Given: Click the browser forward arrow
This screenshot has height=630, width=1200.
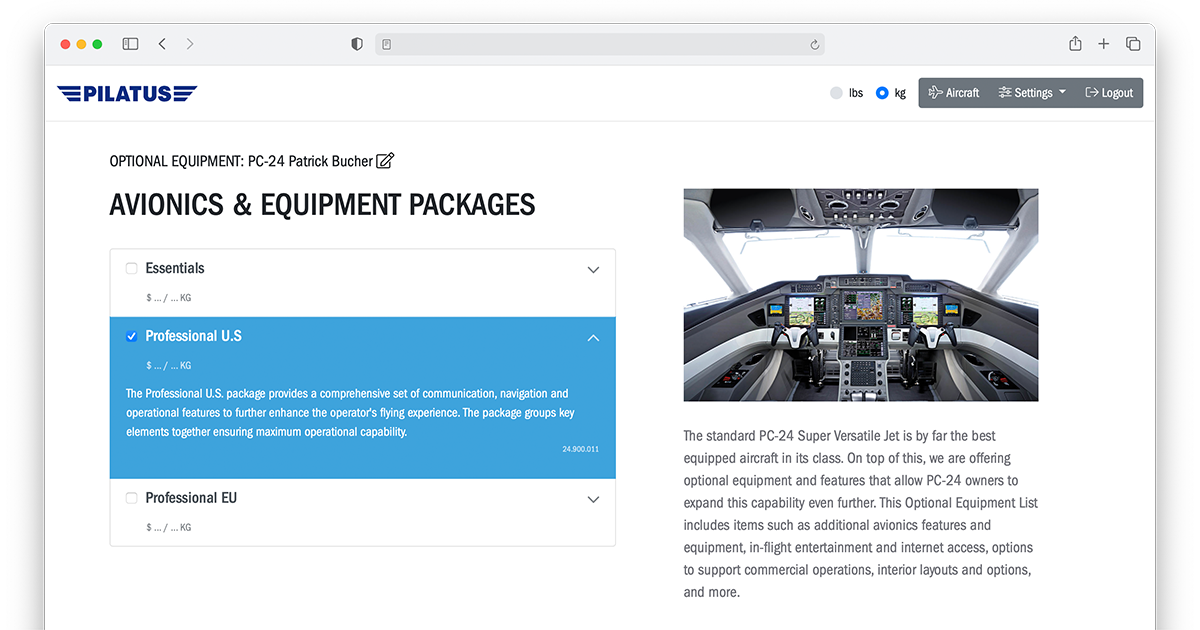Looking at the screenshot, I should pyautogui.click(x=190, y=44).
